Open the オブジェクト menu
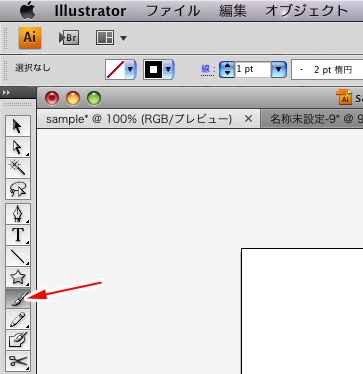The image size is (363, 374). [x=307, y=11]
